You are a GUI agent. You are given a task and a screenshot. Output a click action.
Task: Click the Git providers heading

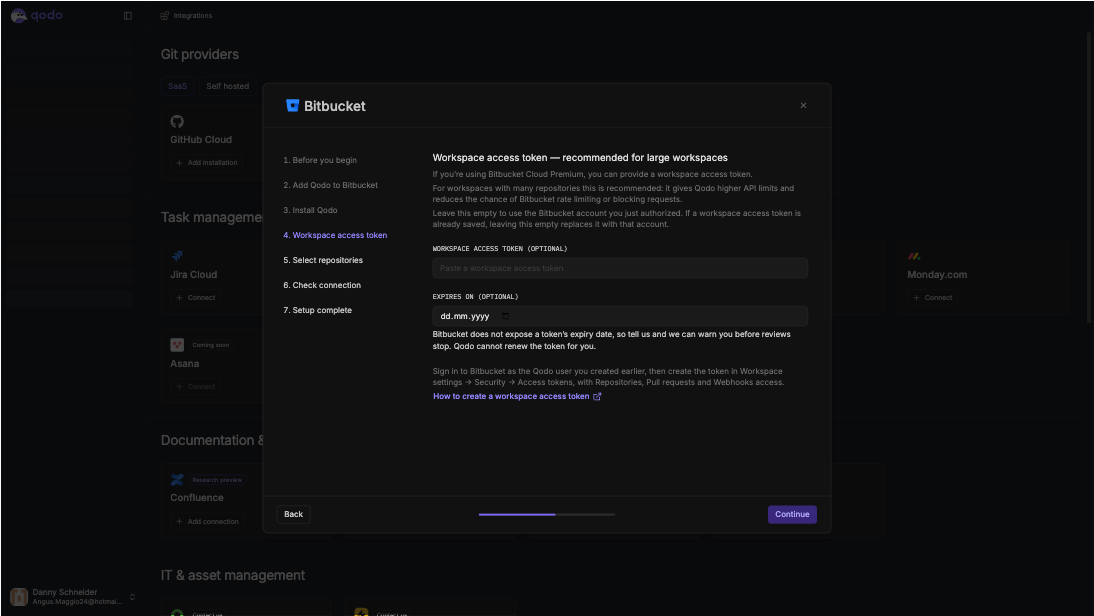[x=200, y=54]
